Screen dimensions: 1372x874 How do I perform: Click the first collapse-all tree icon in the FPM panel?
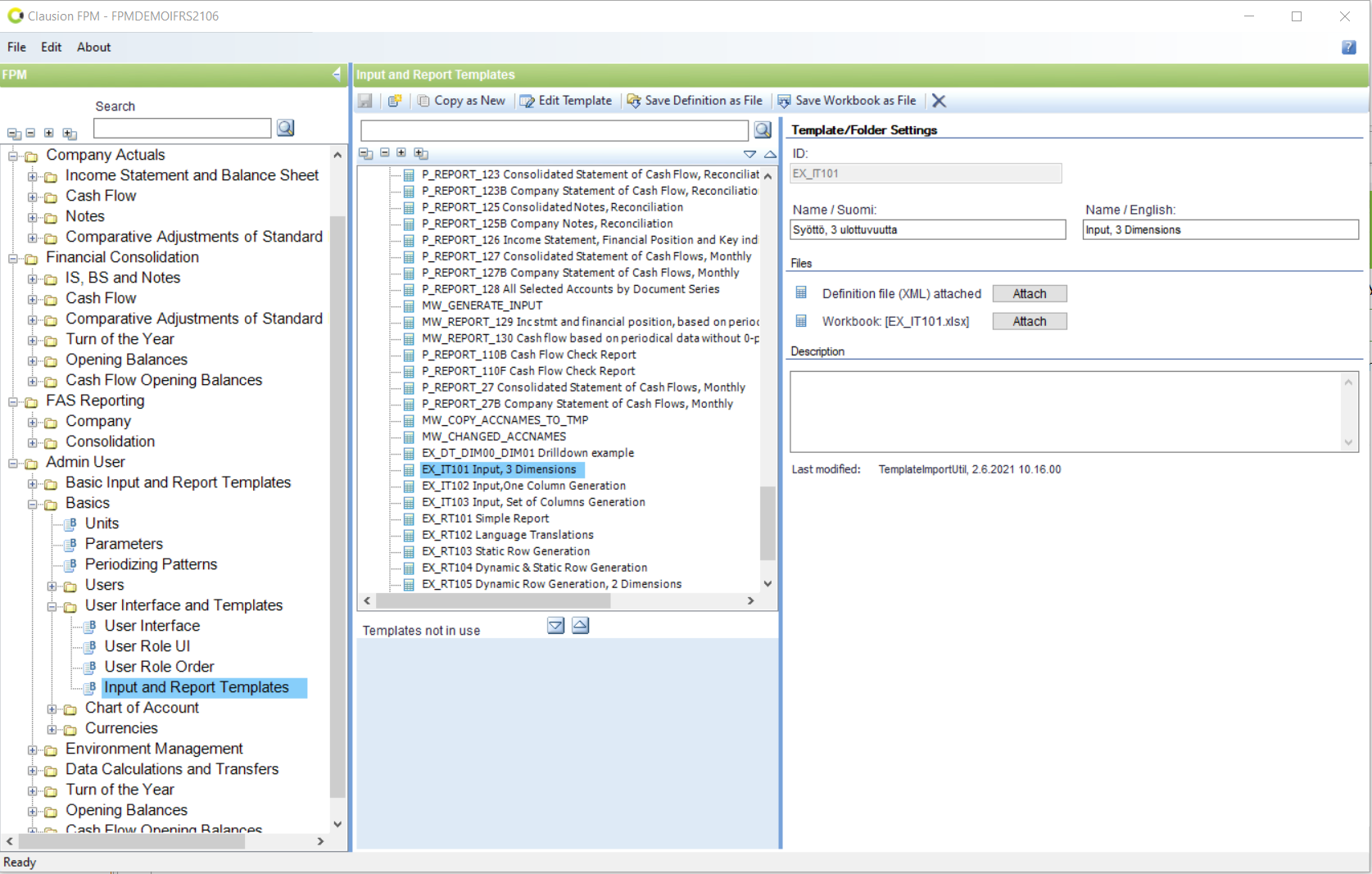tap(14, 134)
